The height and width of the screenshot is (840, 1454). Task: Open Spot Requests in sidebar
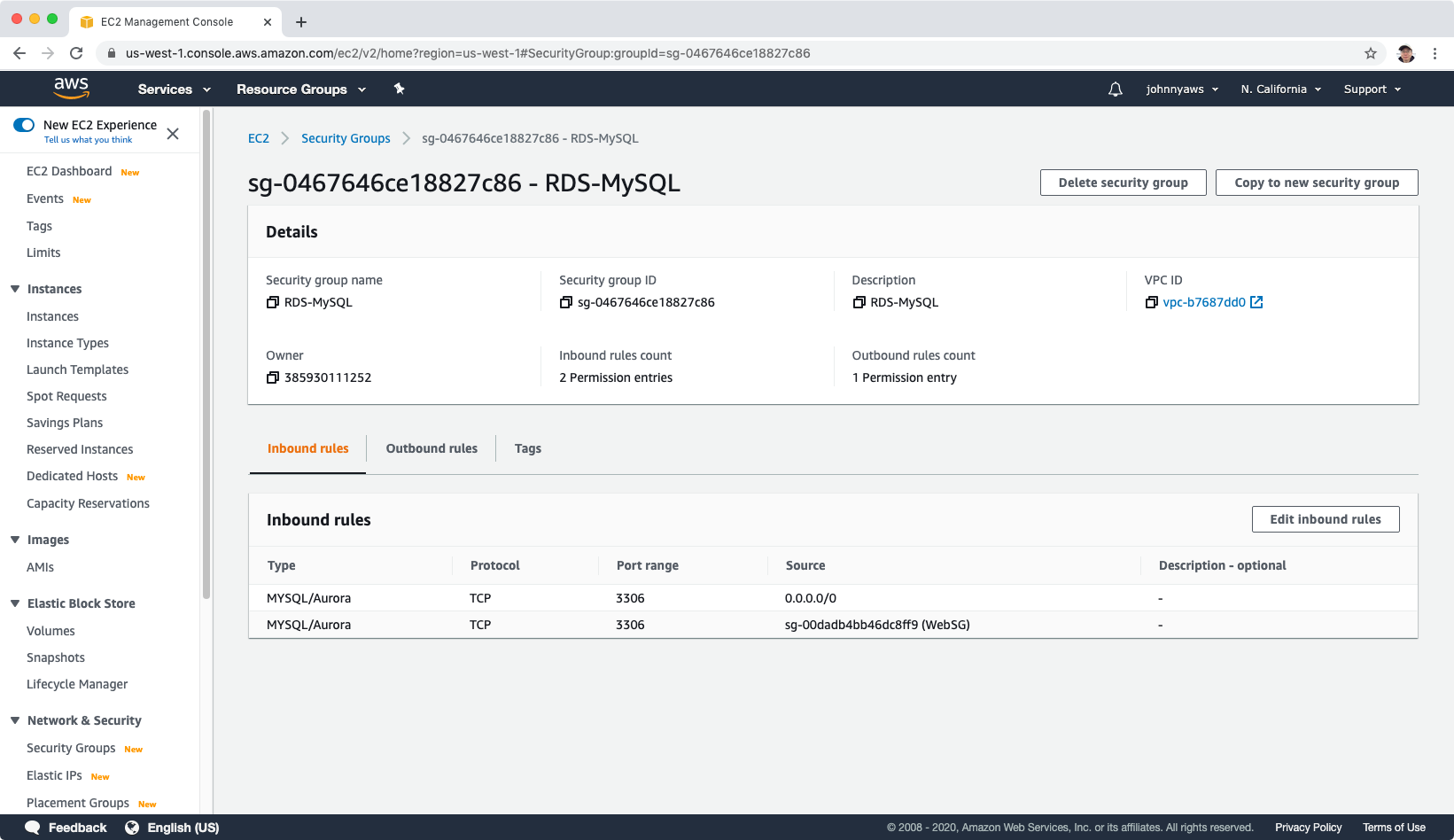66,396
